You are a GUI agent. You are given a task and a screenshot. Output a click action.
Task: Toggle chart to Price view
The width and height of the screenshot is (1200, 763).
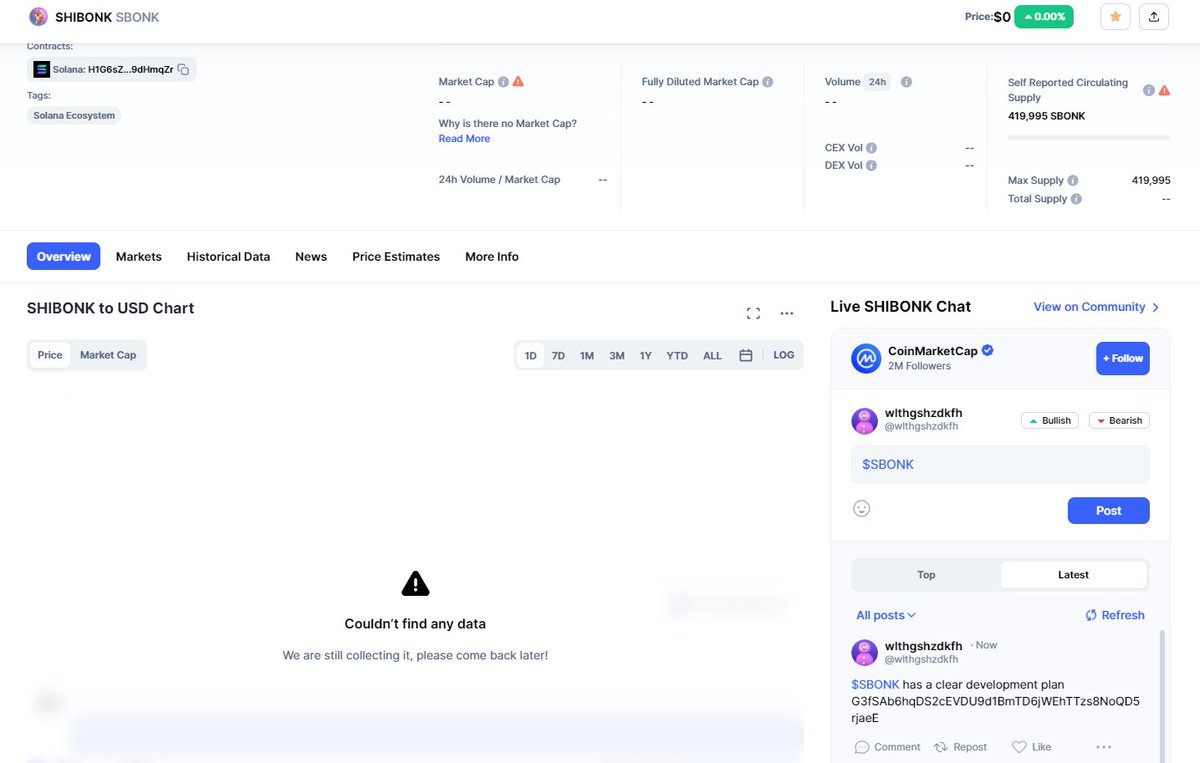50,355
